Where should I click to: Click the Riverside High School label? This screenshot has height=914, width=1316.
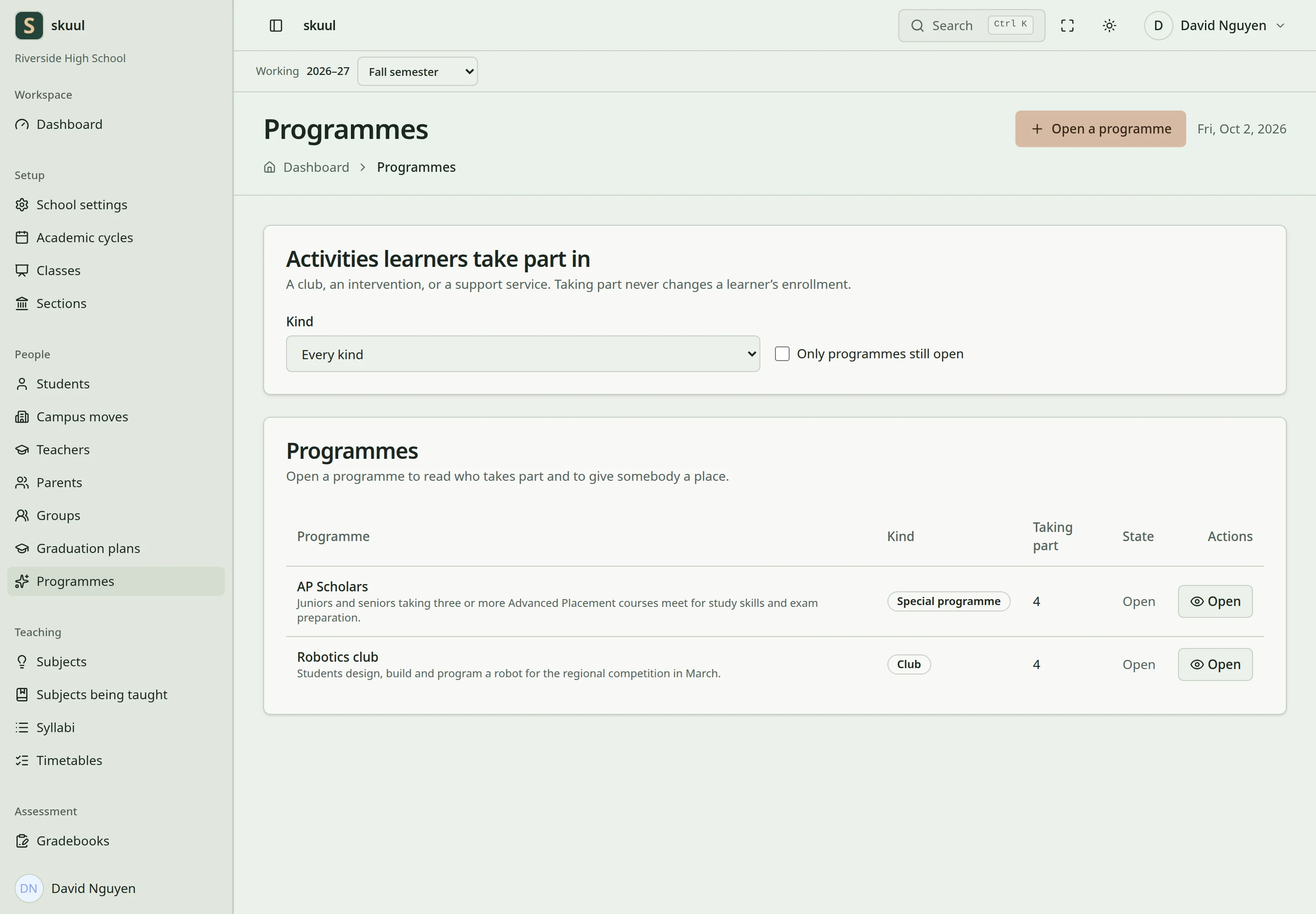point(70,58)
